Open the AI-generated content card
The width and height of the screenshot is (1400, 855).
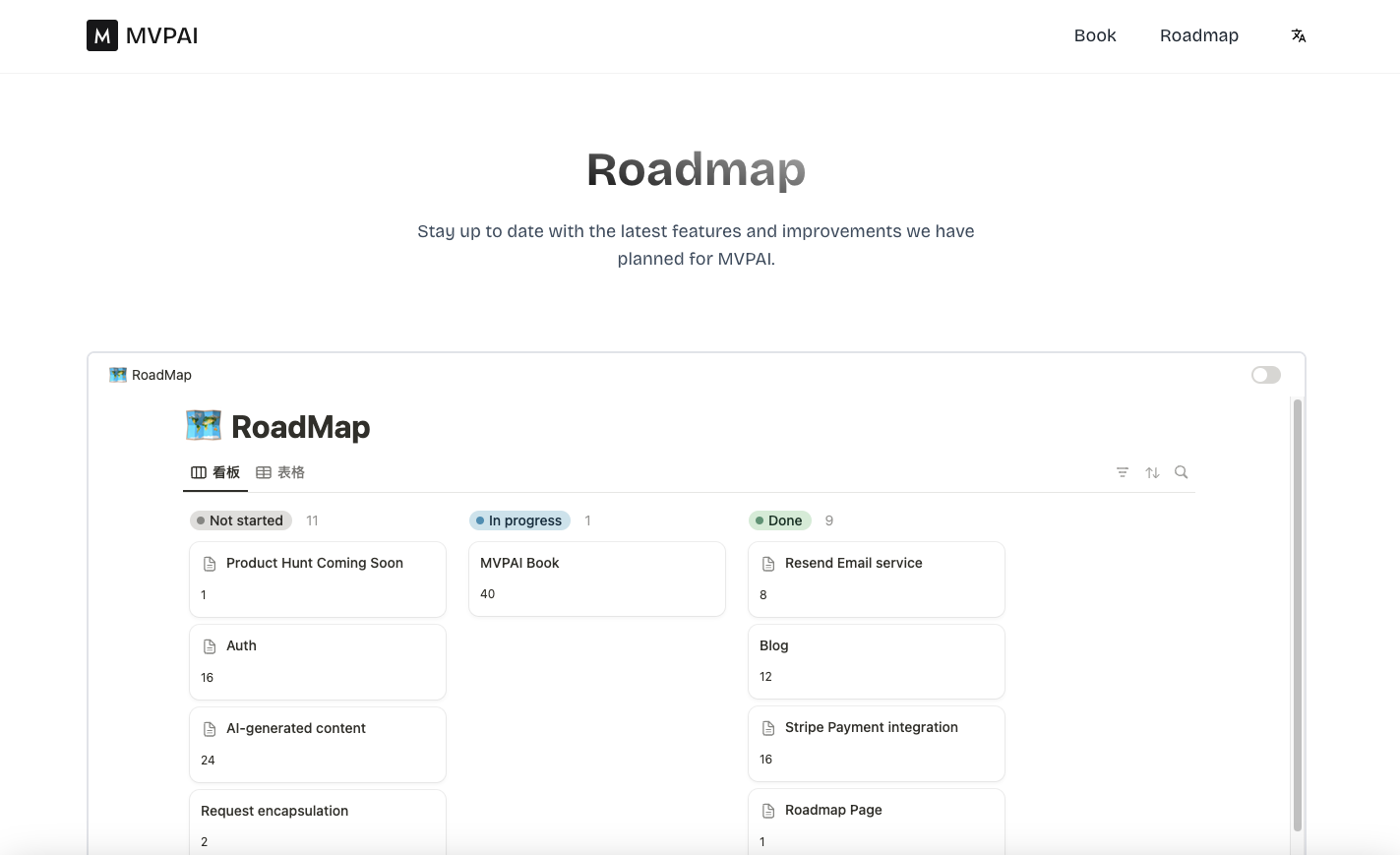click(x=318, y=745)
